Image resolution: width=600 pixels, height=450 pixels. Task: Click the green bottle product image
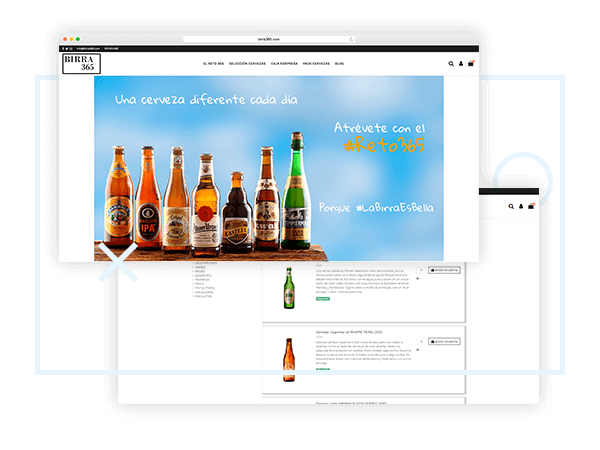(289, 288)
